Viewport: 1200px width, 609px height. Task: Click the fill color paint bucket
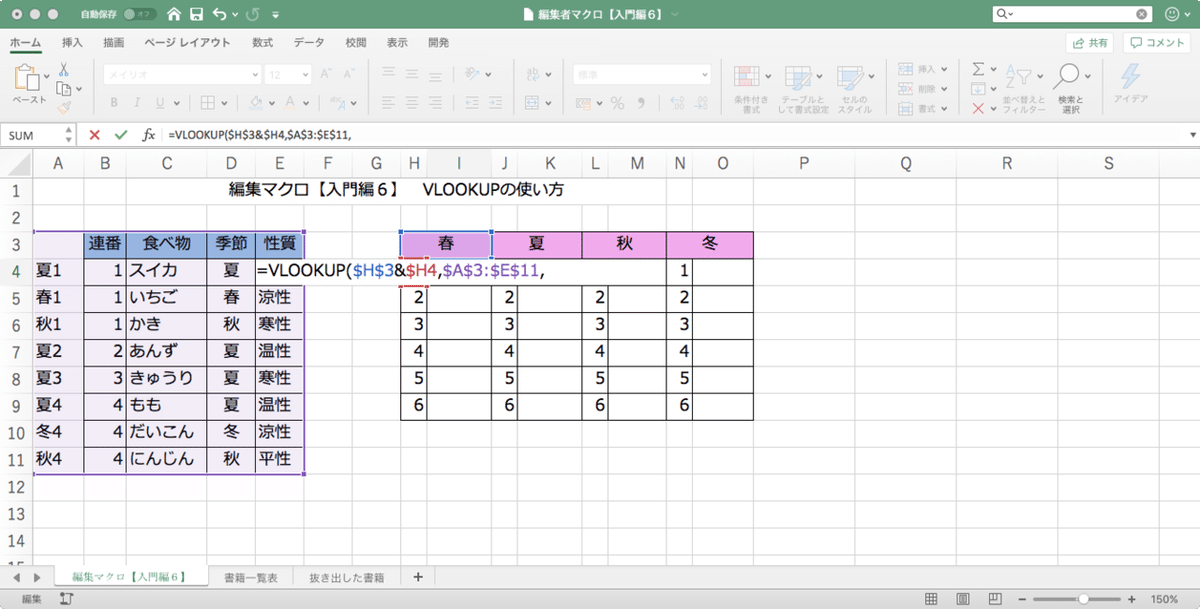[x=256, y=103]
